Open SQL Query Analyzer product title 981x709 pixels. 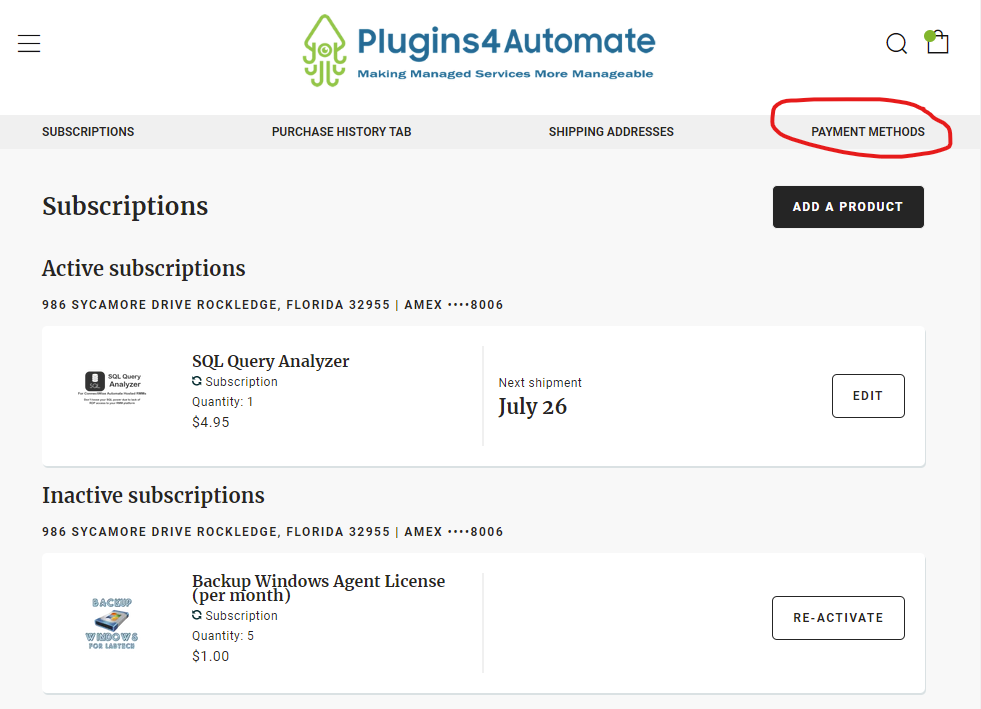click(x=270, y=361)
